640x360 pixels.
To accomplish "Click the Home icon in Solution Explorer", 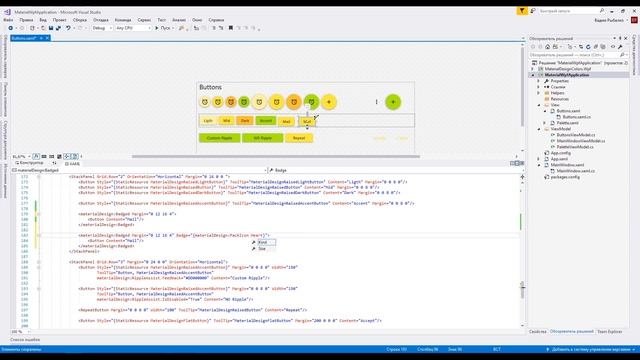I will tap(548, 47).
